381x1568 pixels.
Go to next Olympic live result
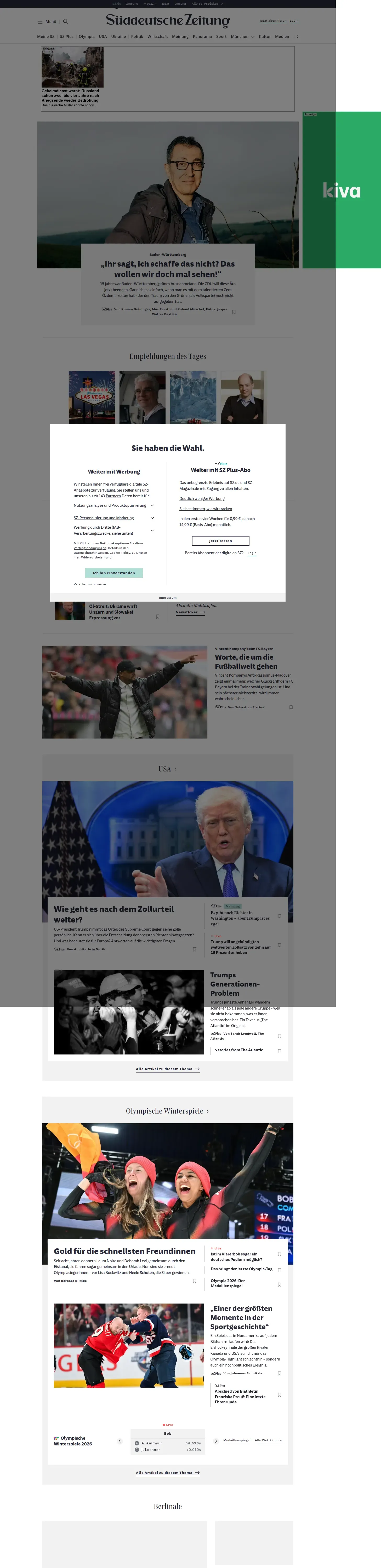click(216, 1442)
